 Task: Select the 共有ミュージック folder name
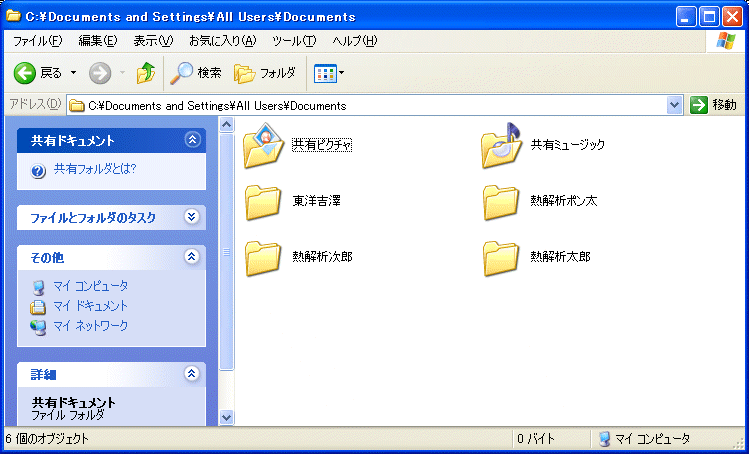pos(568,144)
